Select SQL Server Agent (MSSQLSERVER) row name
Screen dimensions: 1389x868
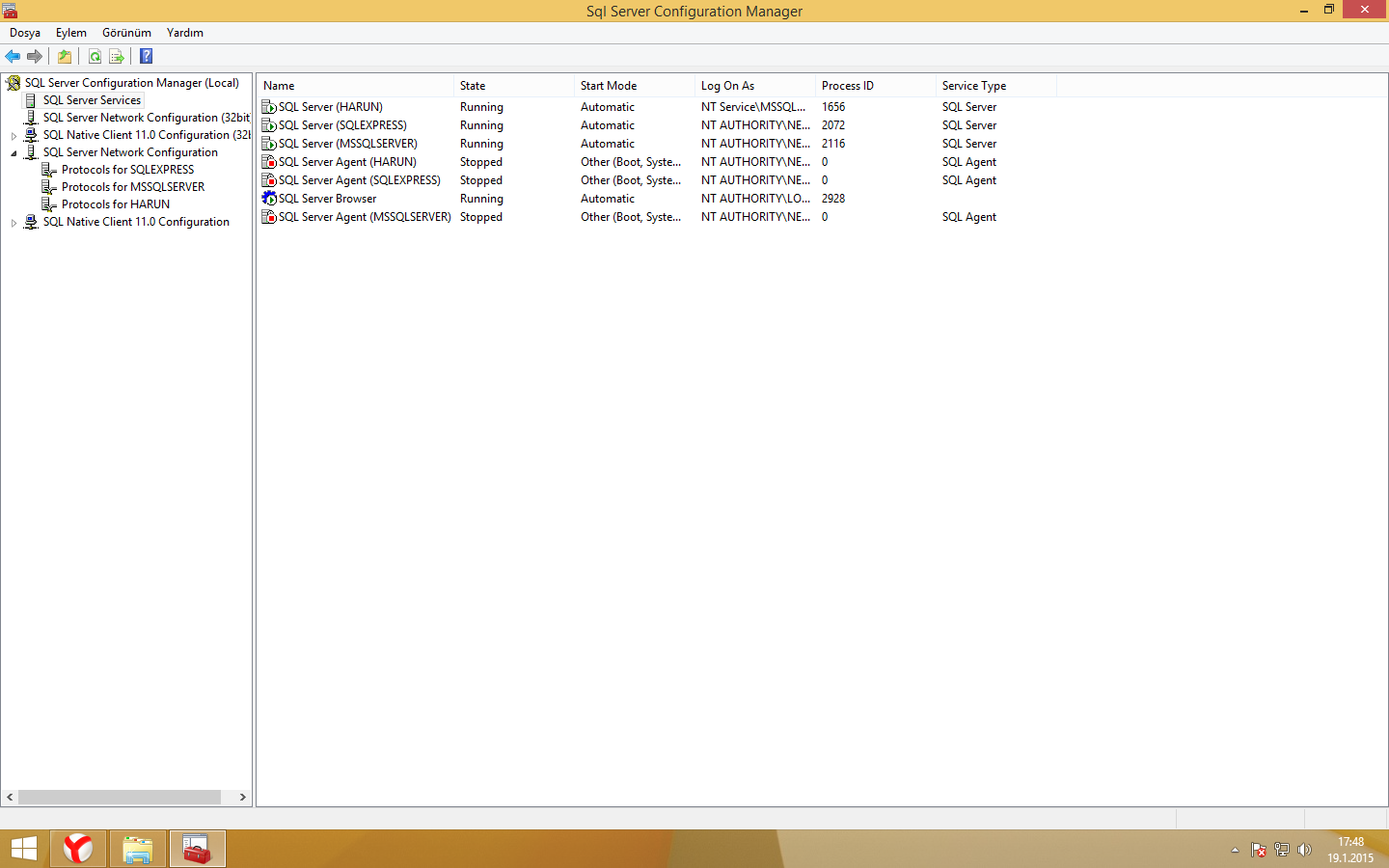pyautogui.click(x=365, y=217)
